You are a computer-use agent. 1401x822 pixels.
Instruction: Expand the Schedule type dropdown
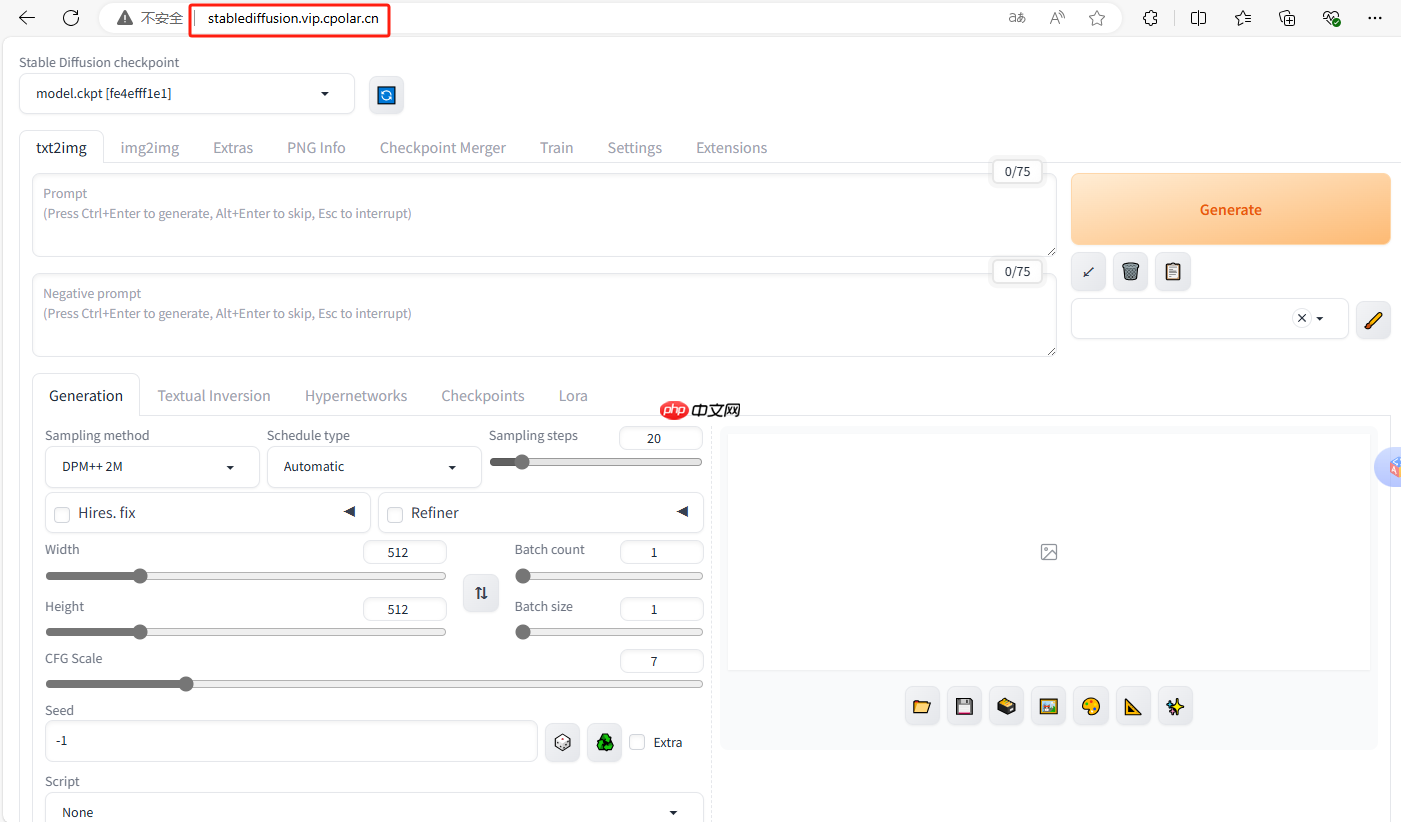373,467
